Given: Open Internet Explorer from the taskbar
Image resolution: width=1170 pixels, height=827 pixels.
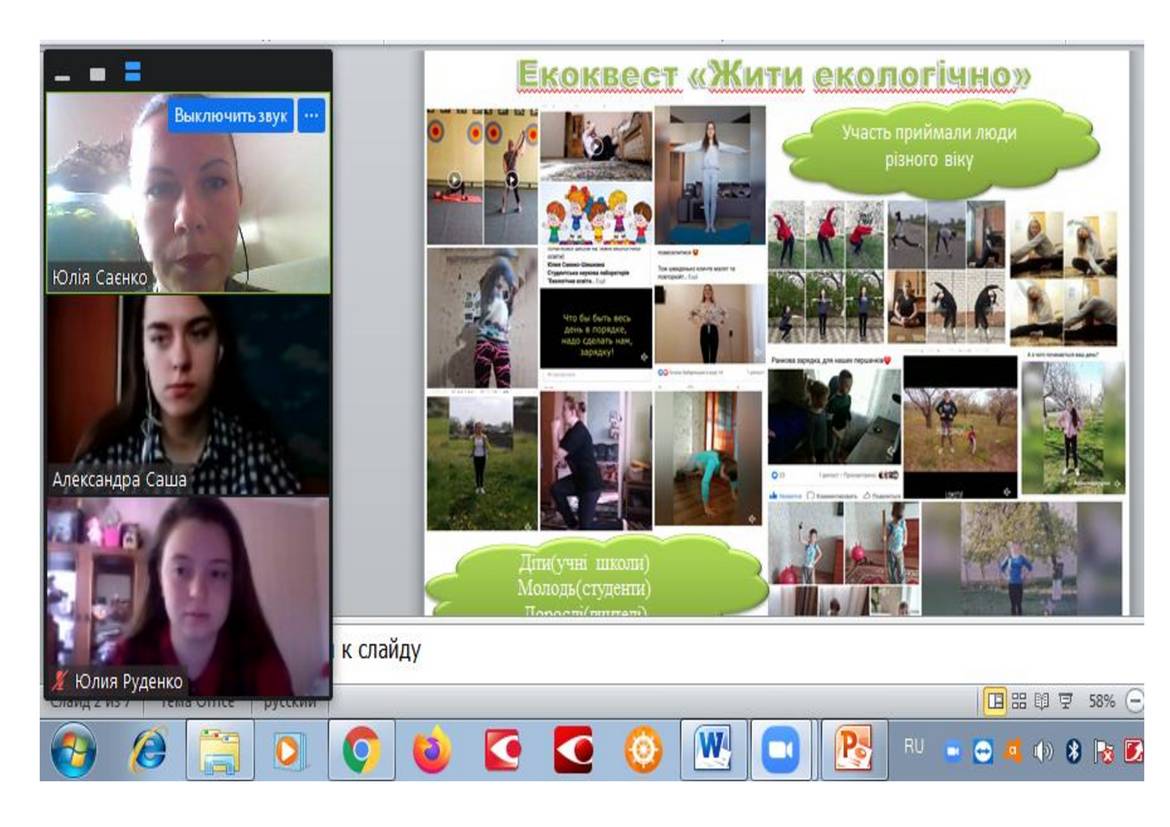Looking at the screenshot, I should [x=149, y=751].
